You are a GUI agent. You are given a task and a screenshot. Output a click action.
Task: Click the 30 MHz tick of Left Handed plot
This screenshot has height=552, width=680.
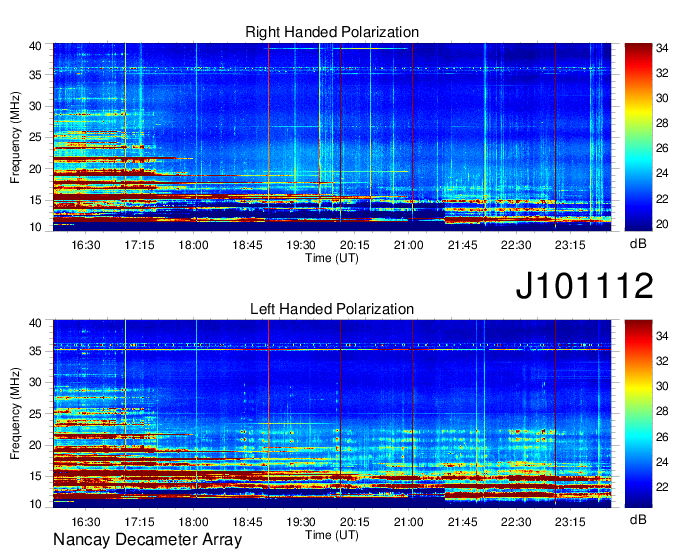(36, 382)
